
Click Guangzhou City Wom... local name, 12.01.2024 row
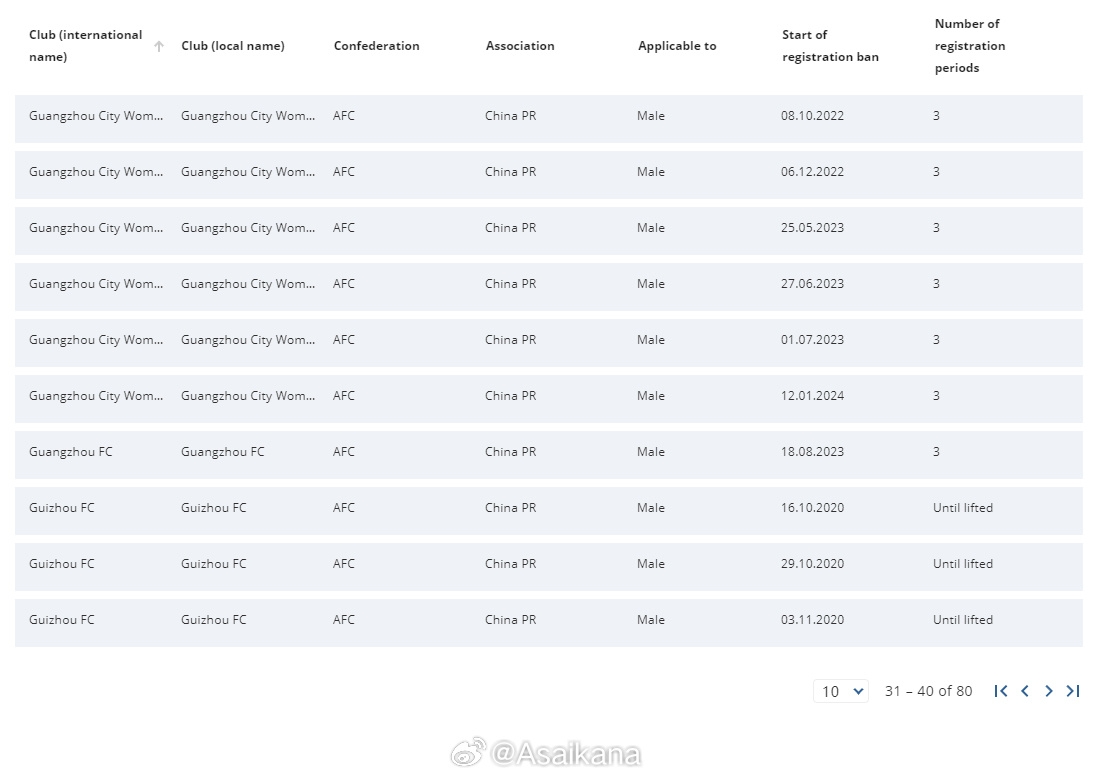(x=248, y=396)
